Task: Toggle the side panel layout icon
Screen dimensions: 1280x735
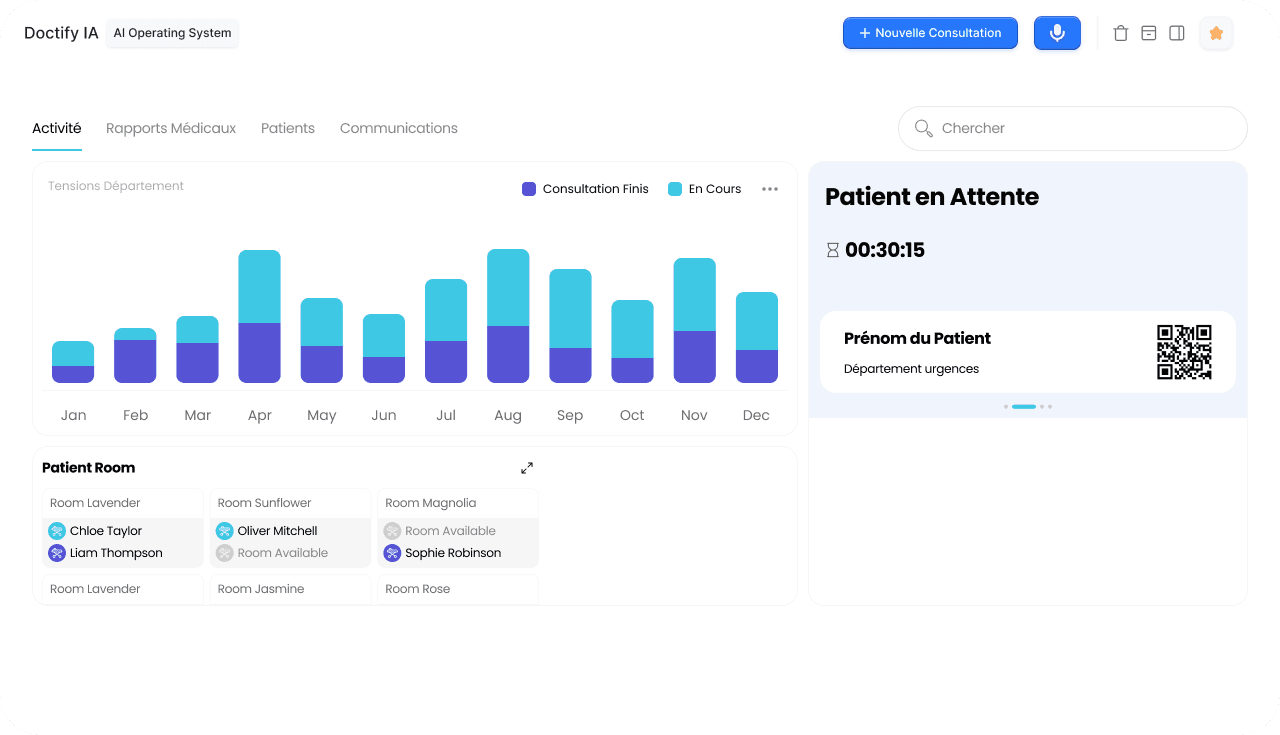Action: [1177, 33]
